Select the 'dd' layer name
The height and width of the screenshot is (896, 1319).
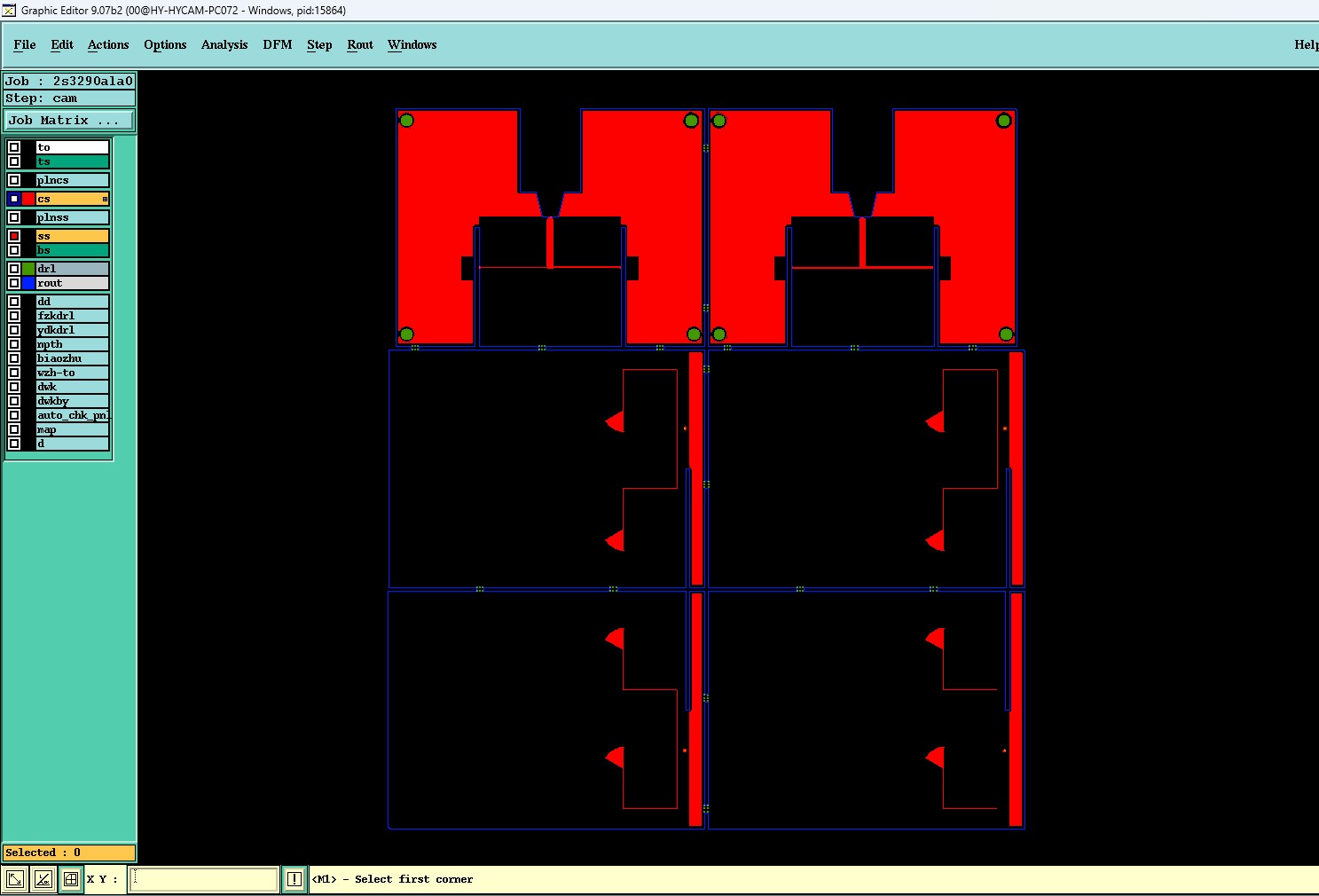click(73, 302)
